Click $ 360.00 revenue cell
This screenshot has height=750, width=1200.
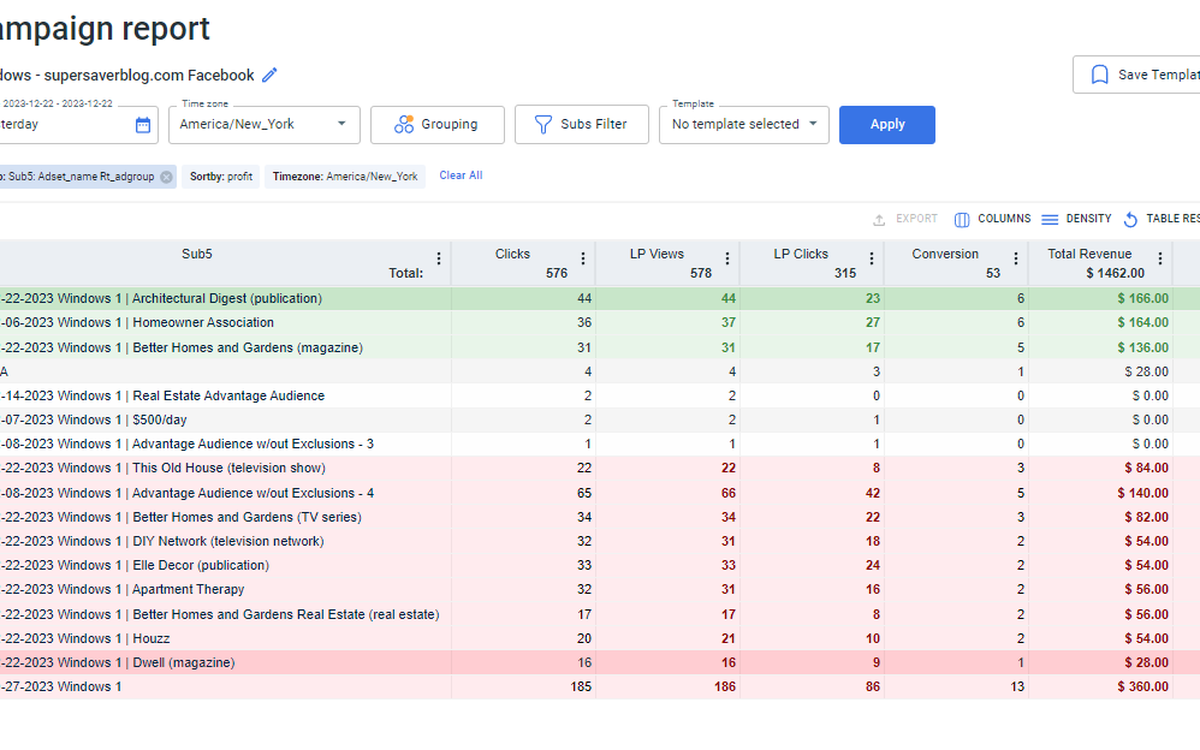point(1143,687)
